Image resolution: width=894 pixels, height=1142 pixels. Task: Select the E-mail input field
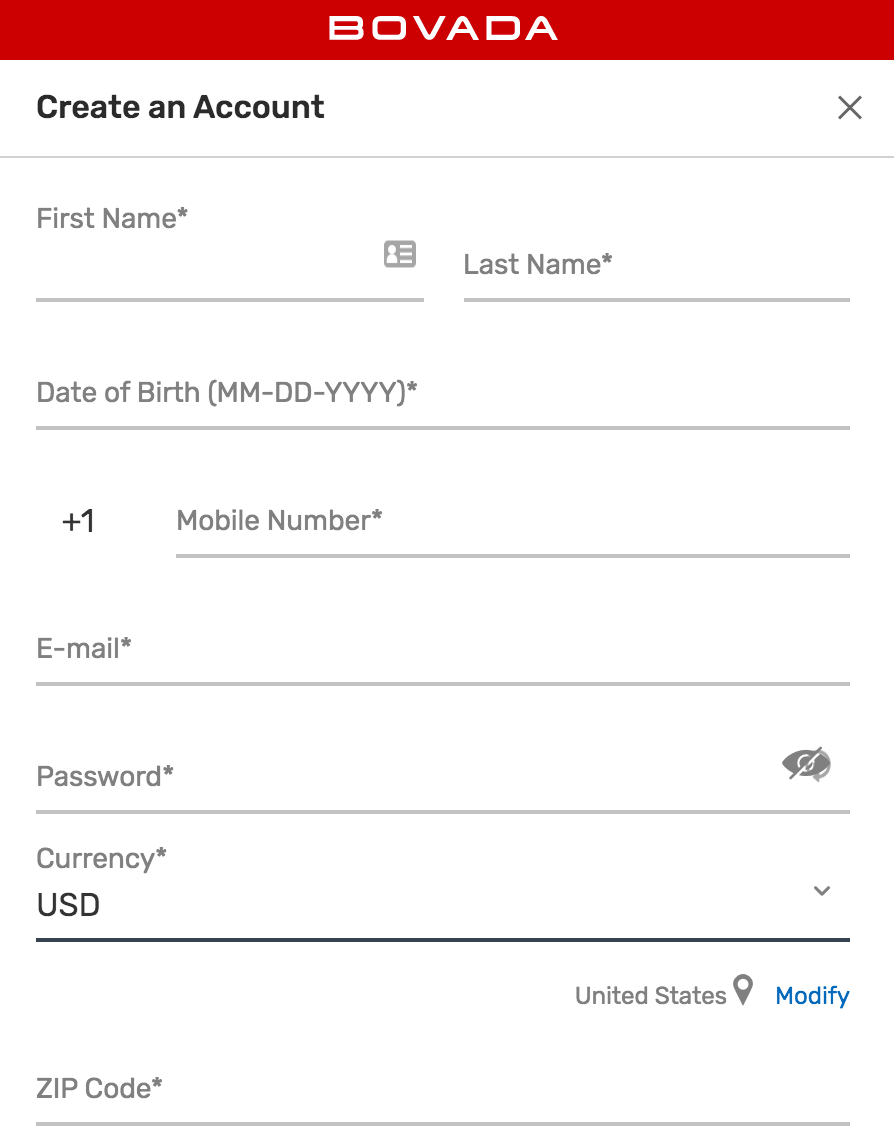tap(443, 650)
